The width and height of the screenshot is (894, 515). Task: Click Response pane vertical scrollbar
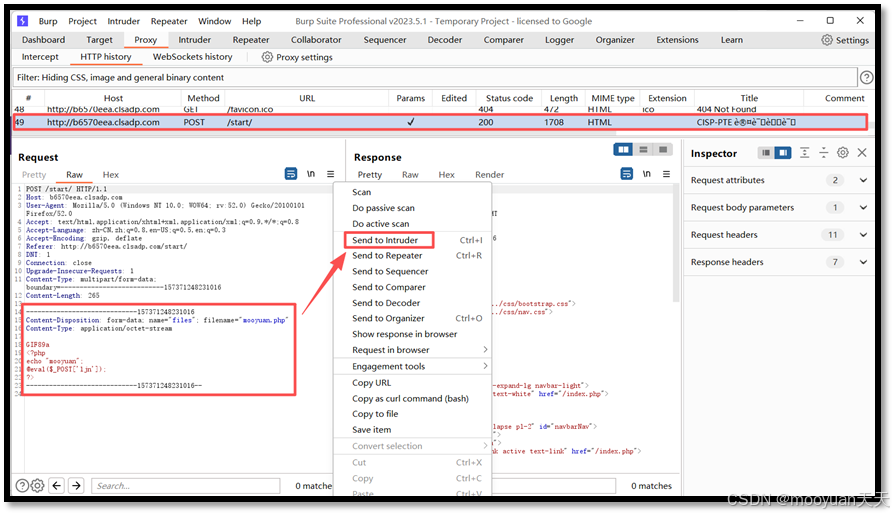pyautogui.click(x=676, y=245)
